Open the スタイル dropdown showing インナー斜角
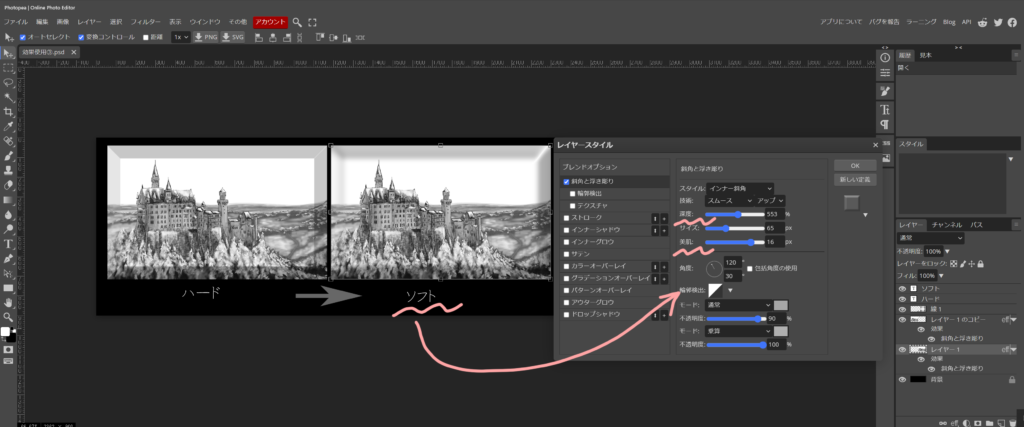 740,187
